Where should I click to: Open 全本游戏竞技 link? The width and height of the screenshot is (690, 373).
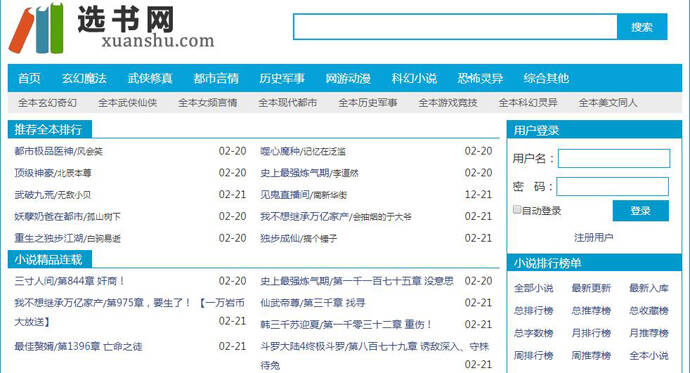tap(448, 103)
